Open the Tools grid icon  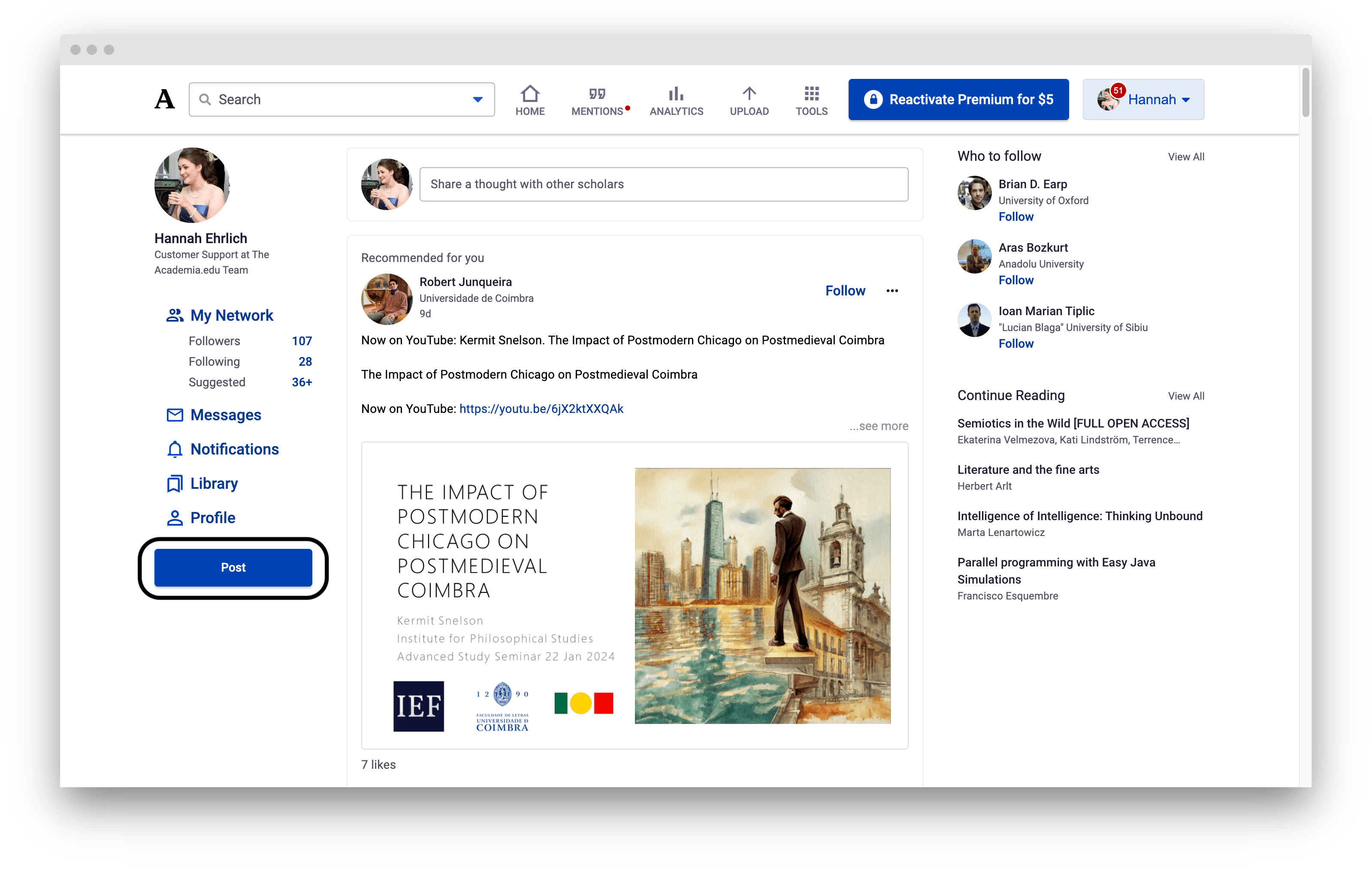click(811, 93)
